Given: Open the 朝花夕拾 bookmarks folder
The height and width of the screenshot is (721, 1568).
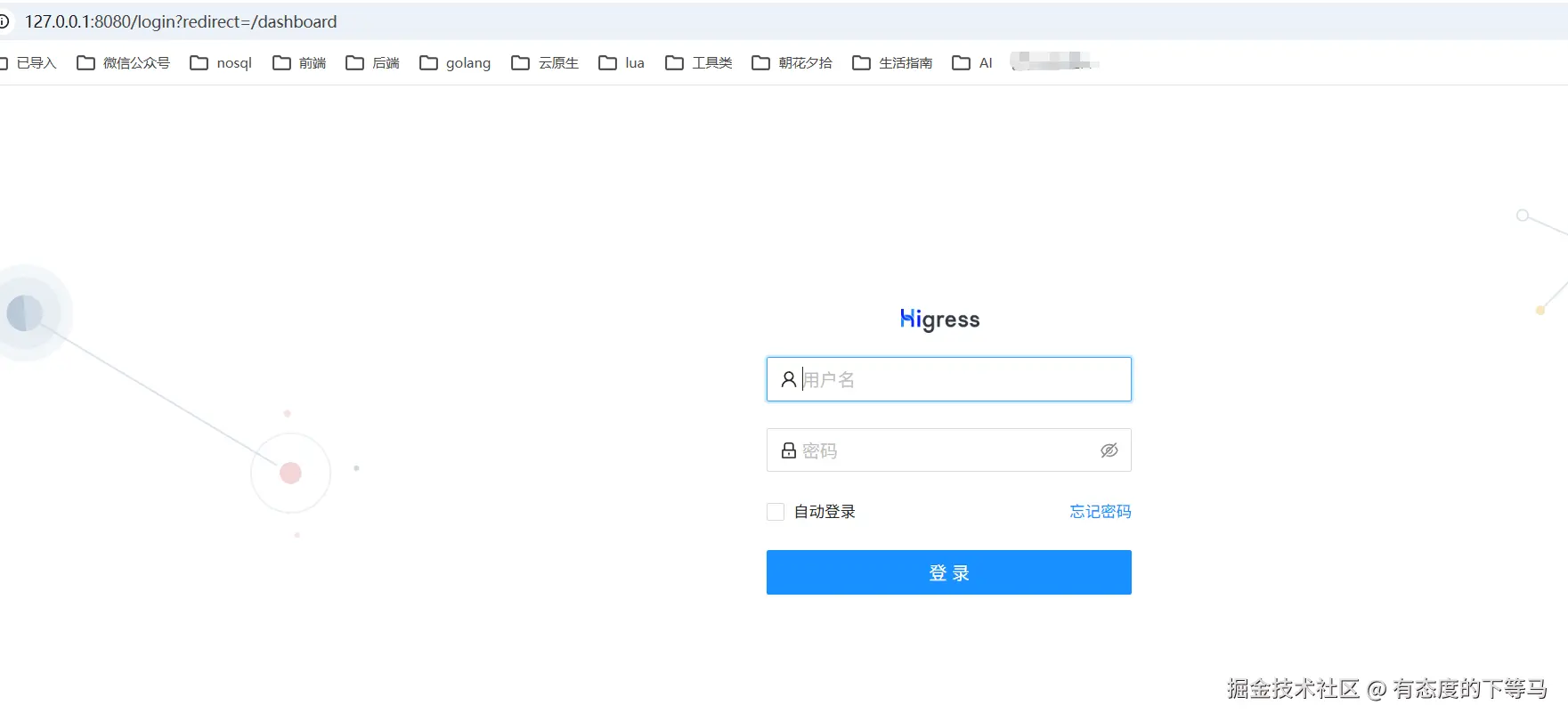Looking at the screenshot, I should click(x=792, y=63).
